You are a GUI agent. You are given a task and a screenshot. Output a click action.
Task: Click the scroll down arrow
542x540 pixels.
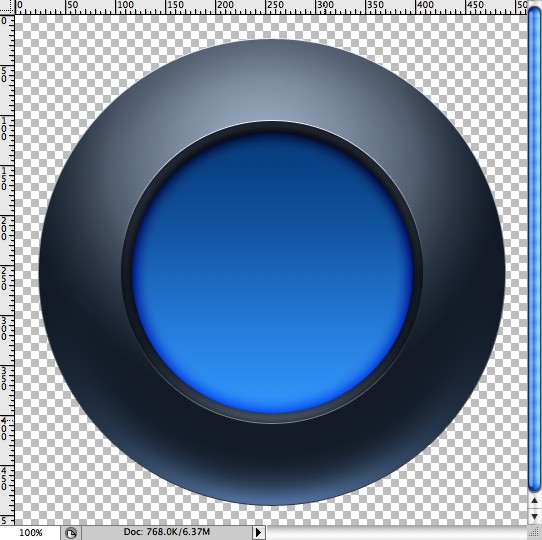(x=534, y=516)
